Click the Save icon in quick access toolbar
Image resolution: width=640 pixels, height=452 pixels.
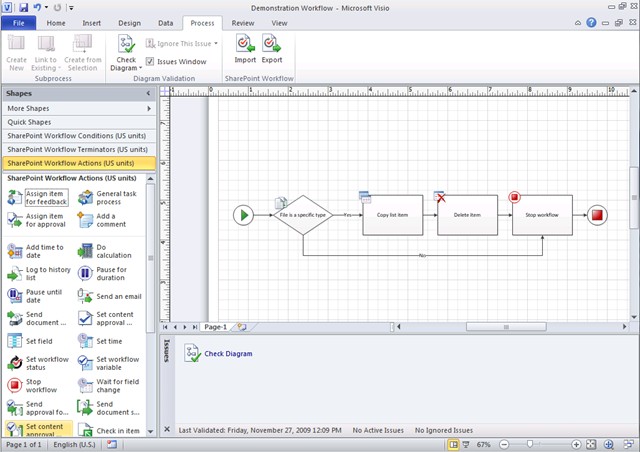(23, 7)
